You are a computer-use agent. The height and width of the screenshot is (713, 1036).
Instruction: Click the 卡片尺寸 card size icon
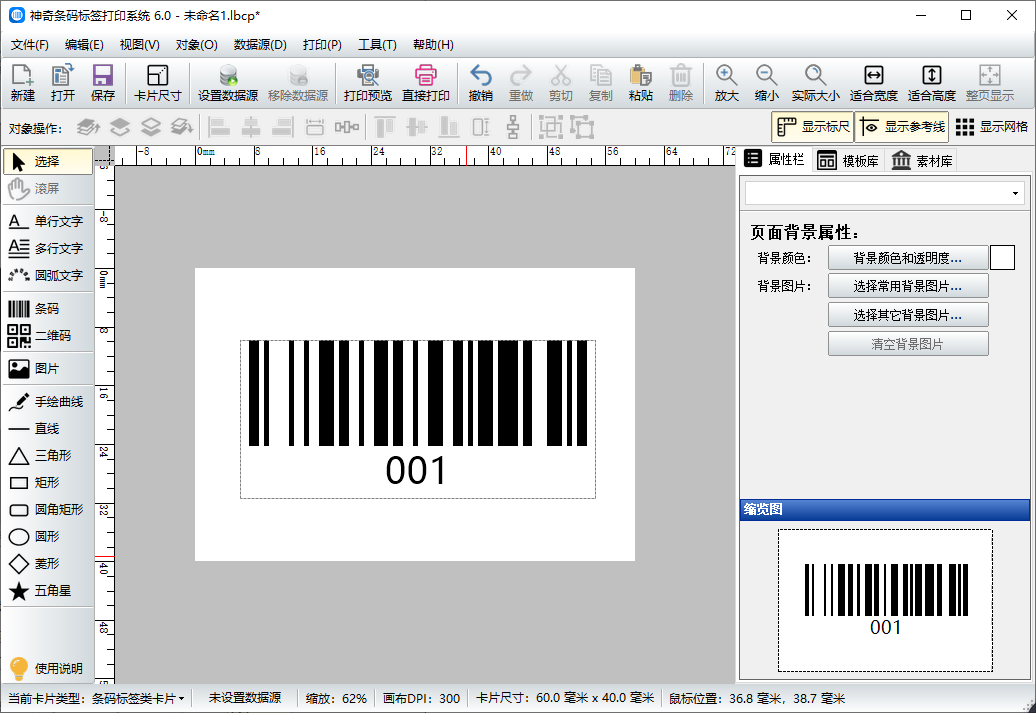(157, 83)
